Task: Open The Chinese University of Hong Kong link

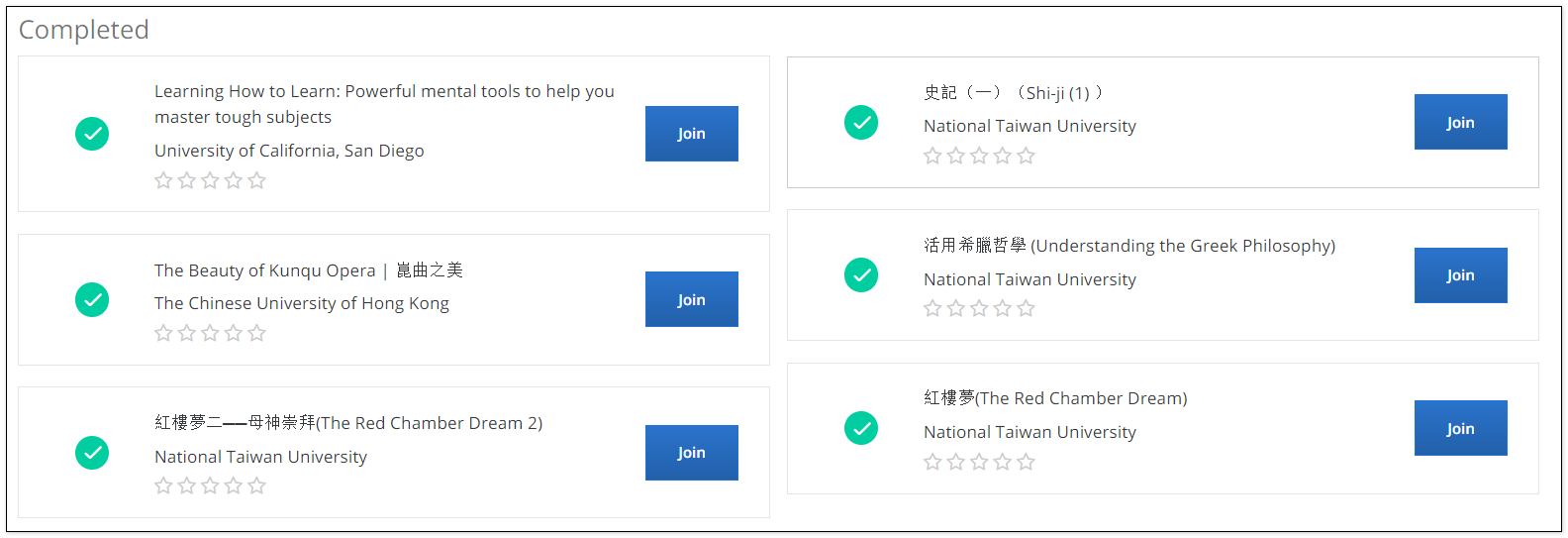Action: pos(302,303)
